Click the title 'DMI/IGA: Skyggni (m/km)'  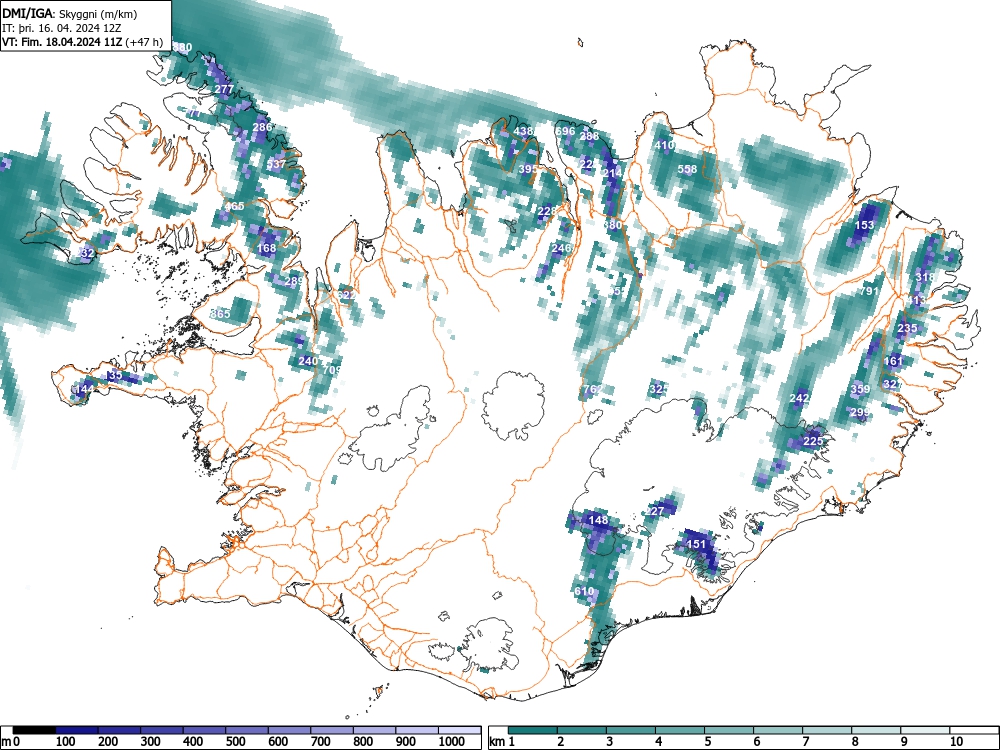pyautogui.click(x=70, y=14)
